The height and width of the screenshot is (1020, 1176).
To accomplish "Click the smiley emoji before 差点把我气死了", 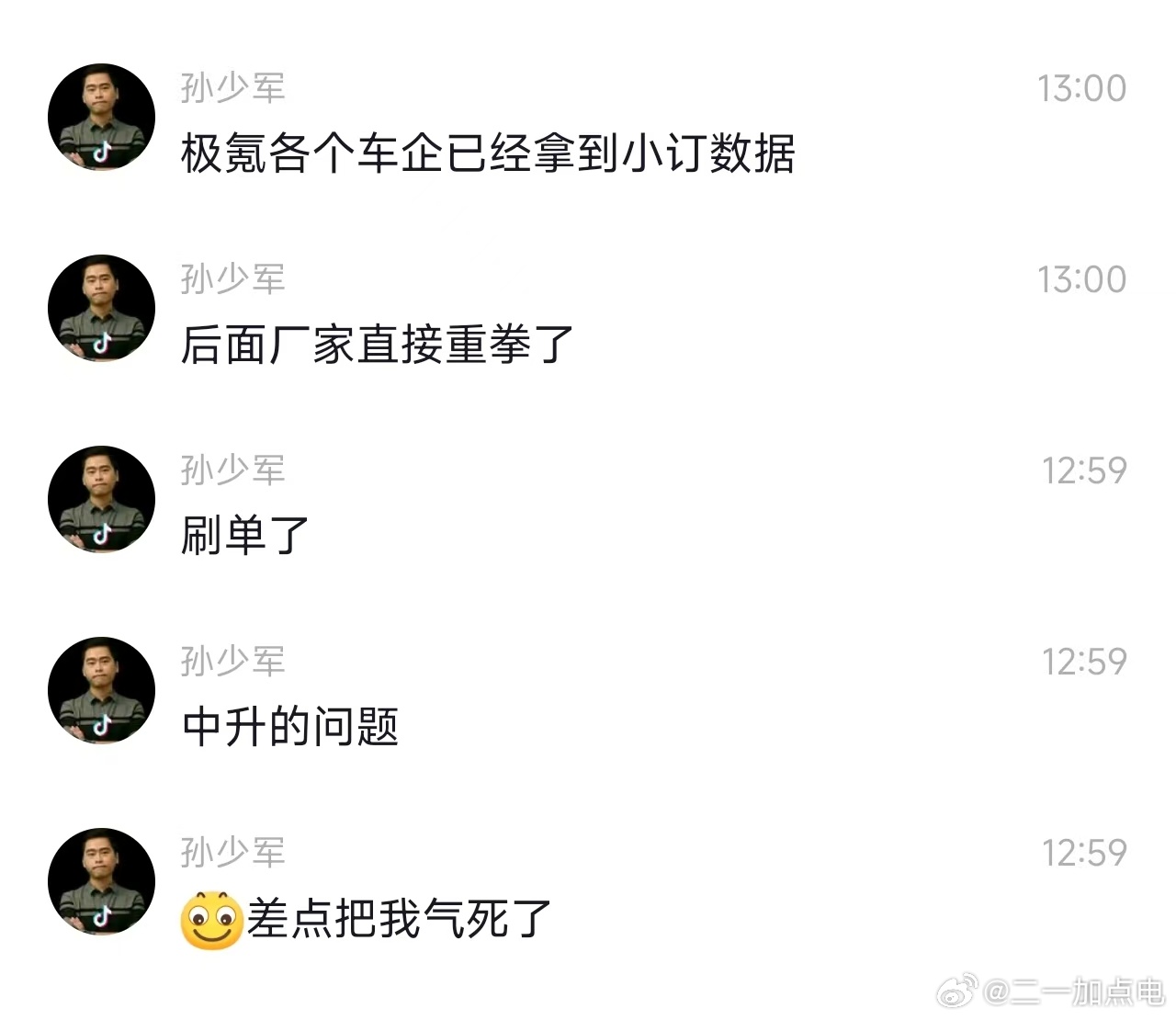I will click(211, 919).
